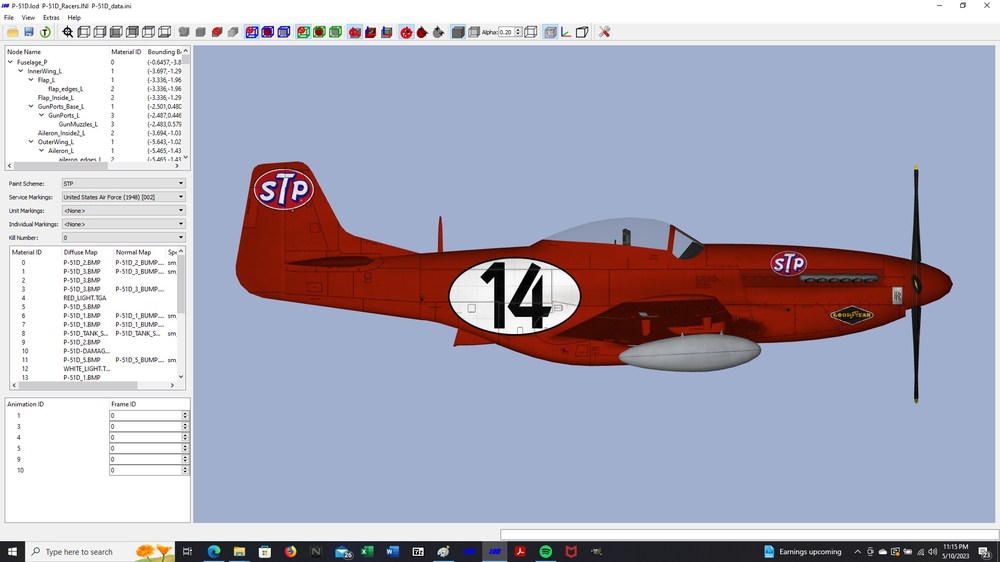The height and width of the screenshot is (562, 1000).
Task: Click the transparent cube icon left of Alpha
Action: click(473, 32)
